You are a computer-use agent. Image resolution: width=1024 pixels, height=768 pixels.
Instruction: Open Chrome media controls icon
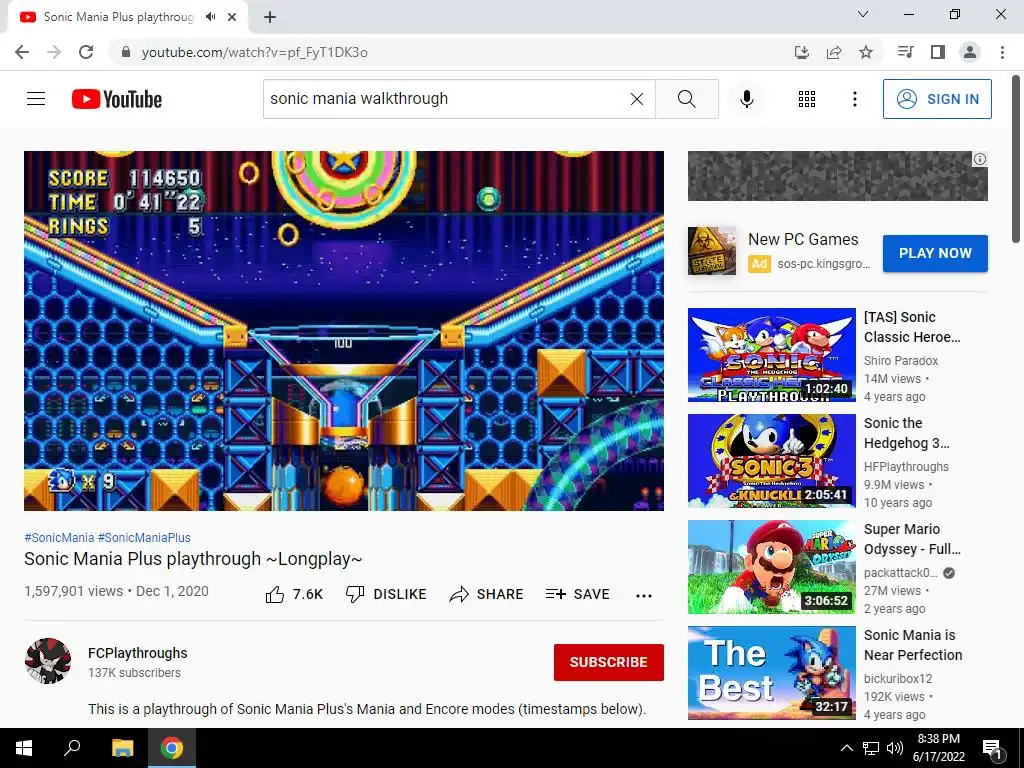905,52
